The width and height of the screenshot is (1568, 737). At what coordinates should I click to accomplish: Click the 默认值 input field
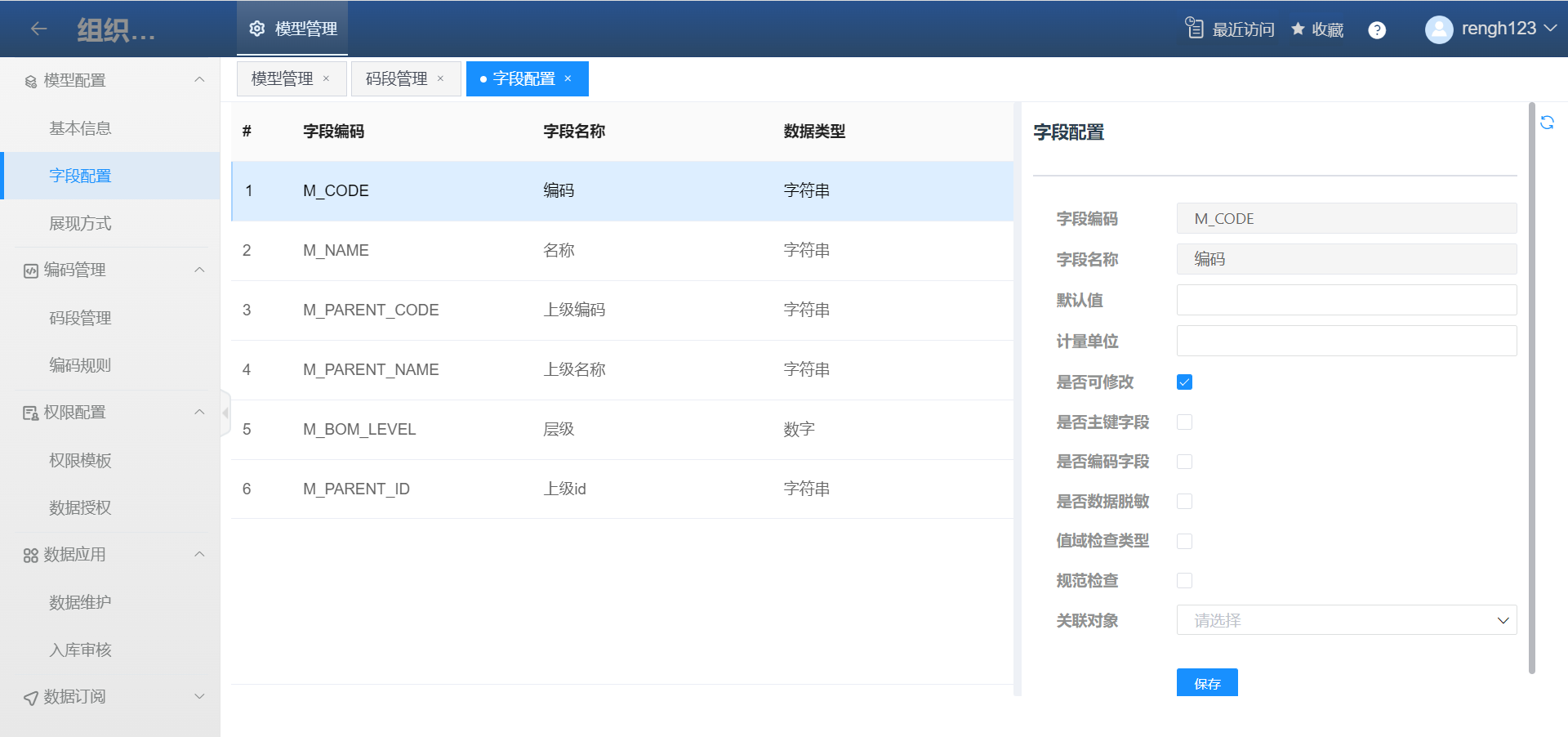click(x=1346, y=300)
